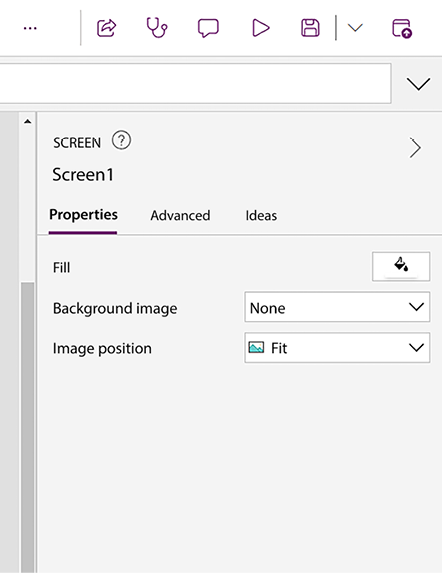Switch to the Advanced tab
Image resolution: width=442 pixels, height=573 pixels.
pyautogui.click(x=180, y=216)
